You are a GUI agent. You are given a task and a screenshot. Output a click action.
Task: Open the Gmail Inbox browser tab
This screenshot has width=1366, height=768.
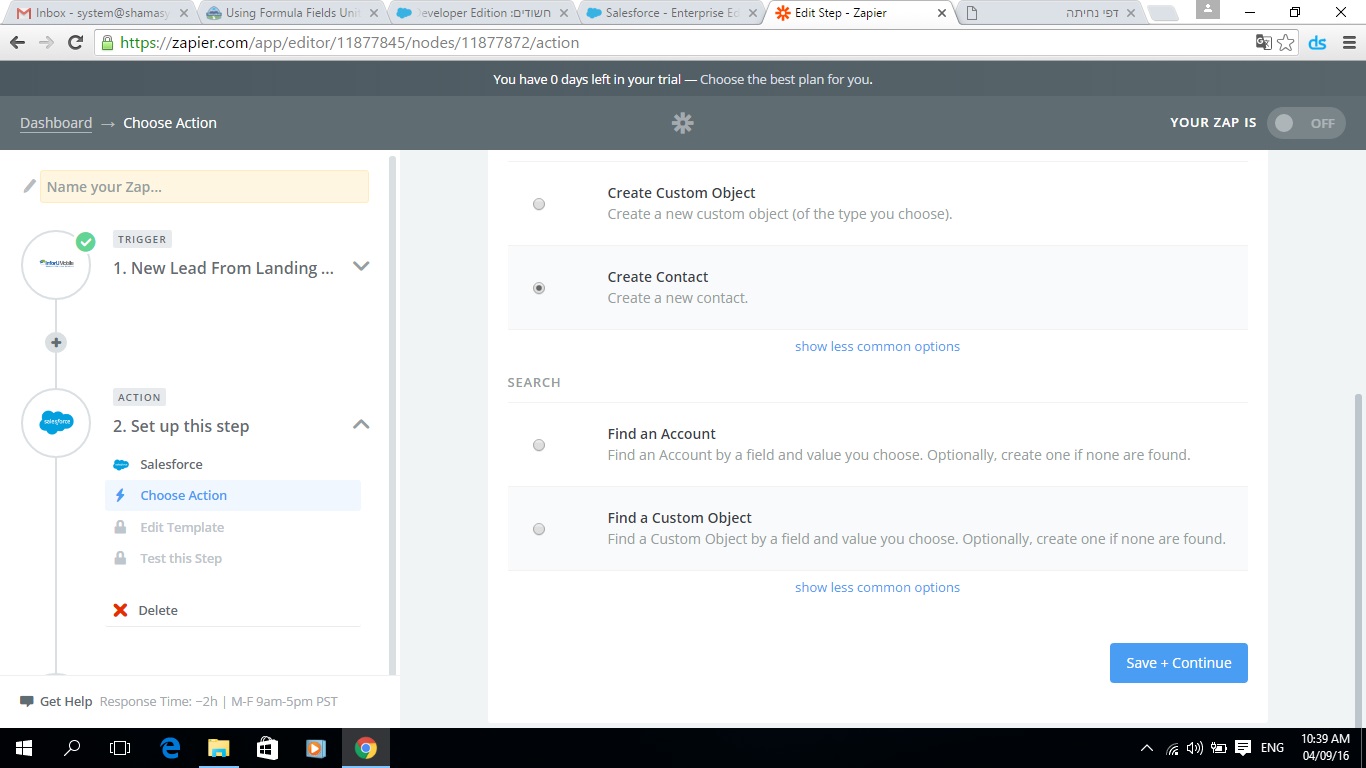[x=95, y=13]
